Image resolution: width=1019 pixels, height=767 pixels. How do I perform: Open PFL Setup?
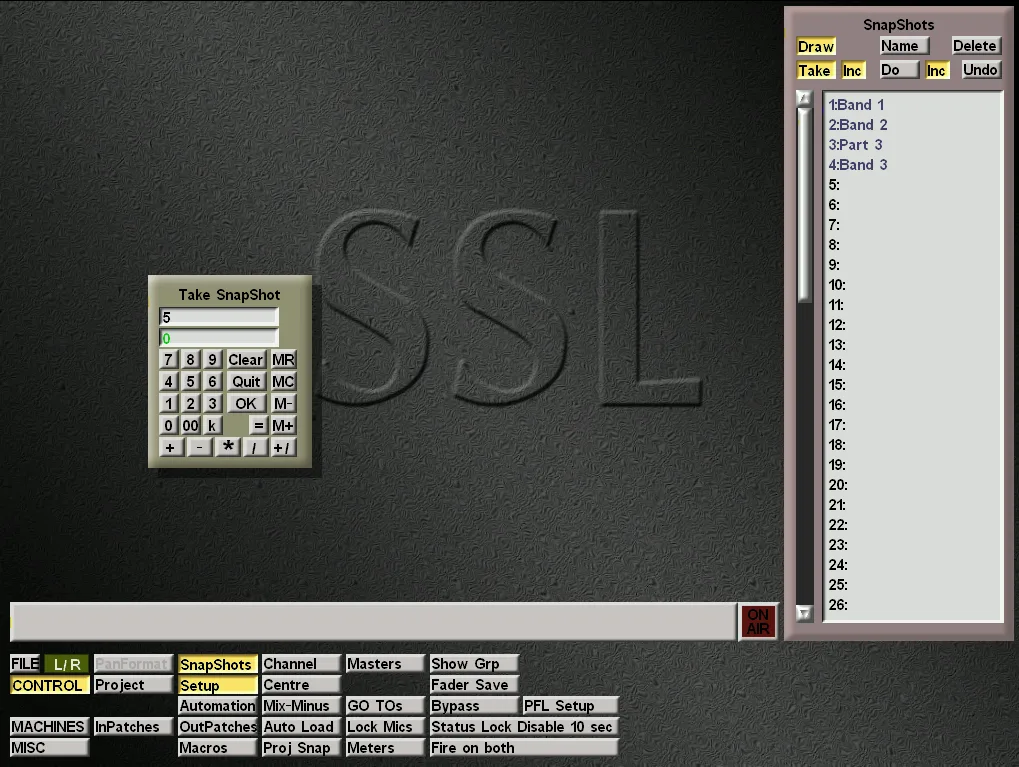570,706
